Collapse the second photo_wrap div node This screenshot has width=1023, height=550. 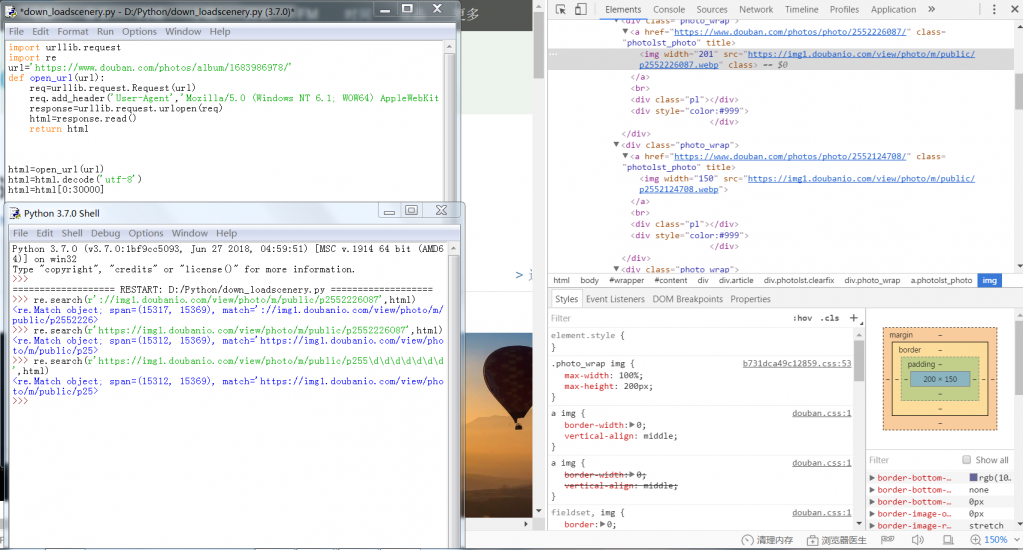616,145
